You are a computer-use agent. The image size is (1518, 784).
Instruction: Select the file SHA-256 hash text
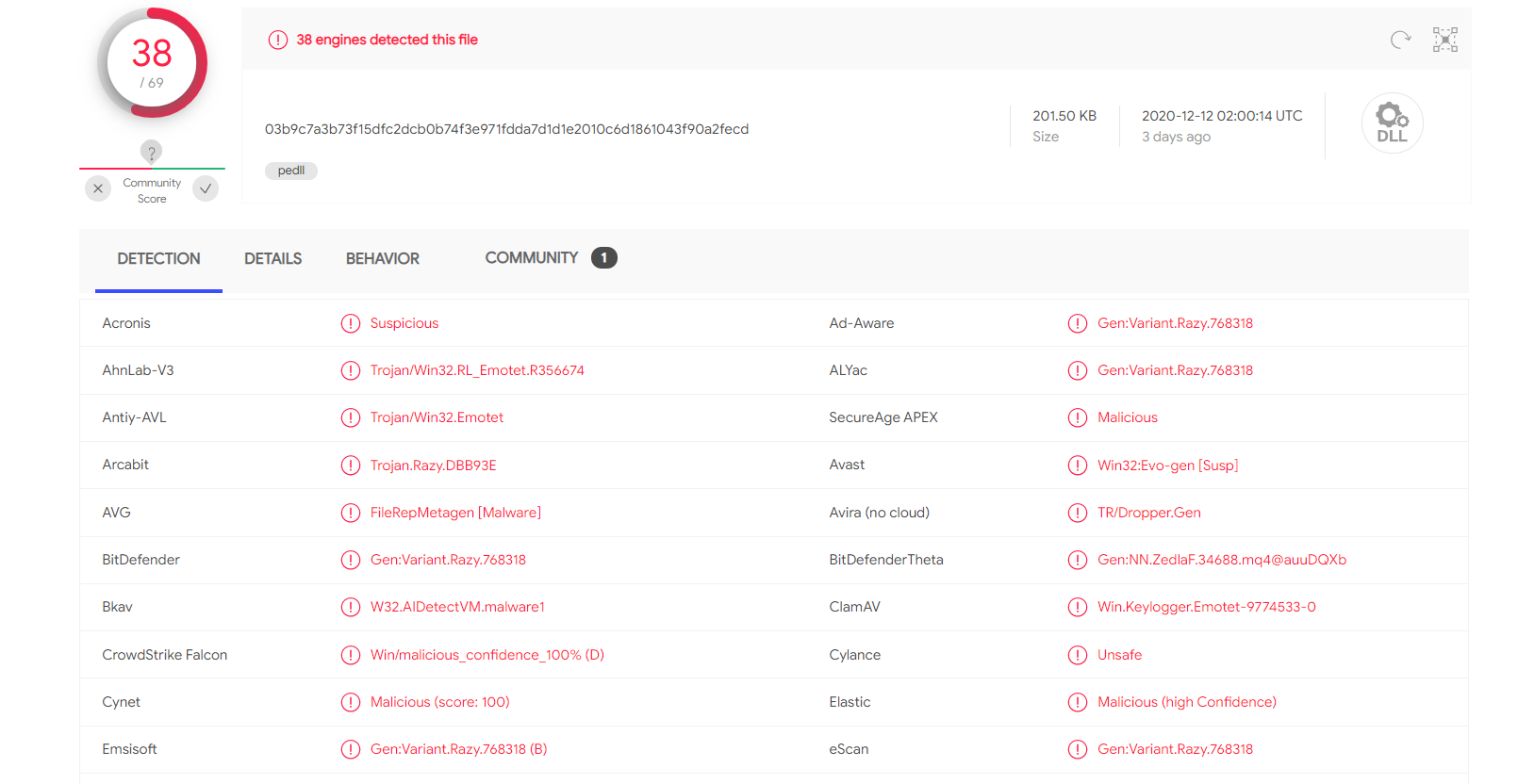[506, 129]
